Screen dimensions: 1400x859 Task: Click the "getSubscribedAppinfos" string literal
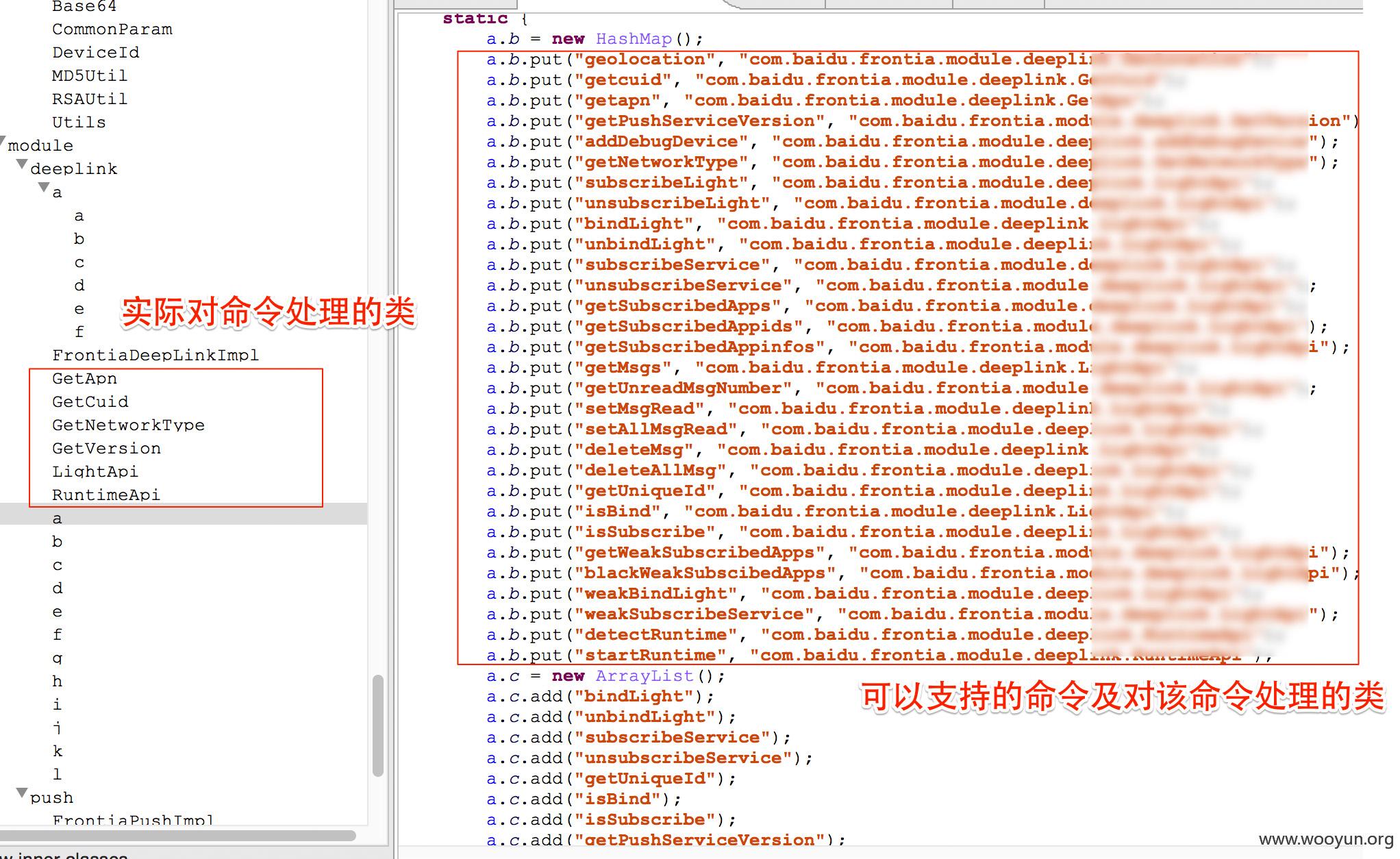point(699,347)
